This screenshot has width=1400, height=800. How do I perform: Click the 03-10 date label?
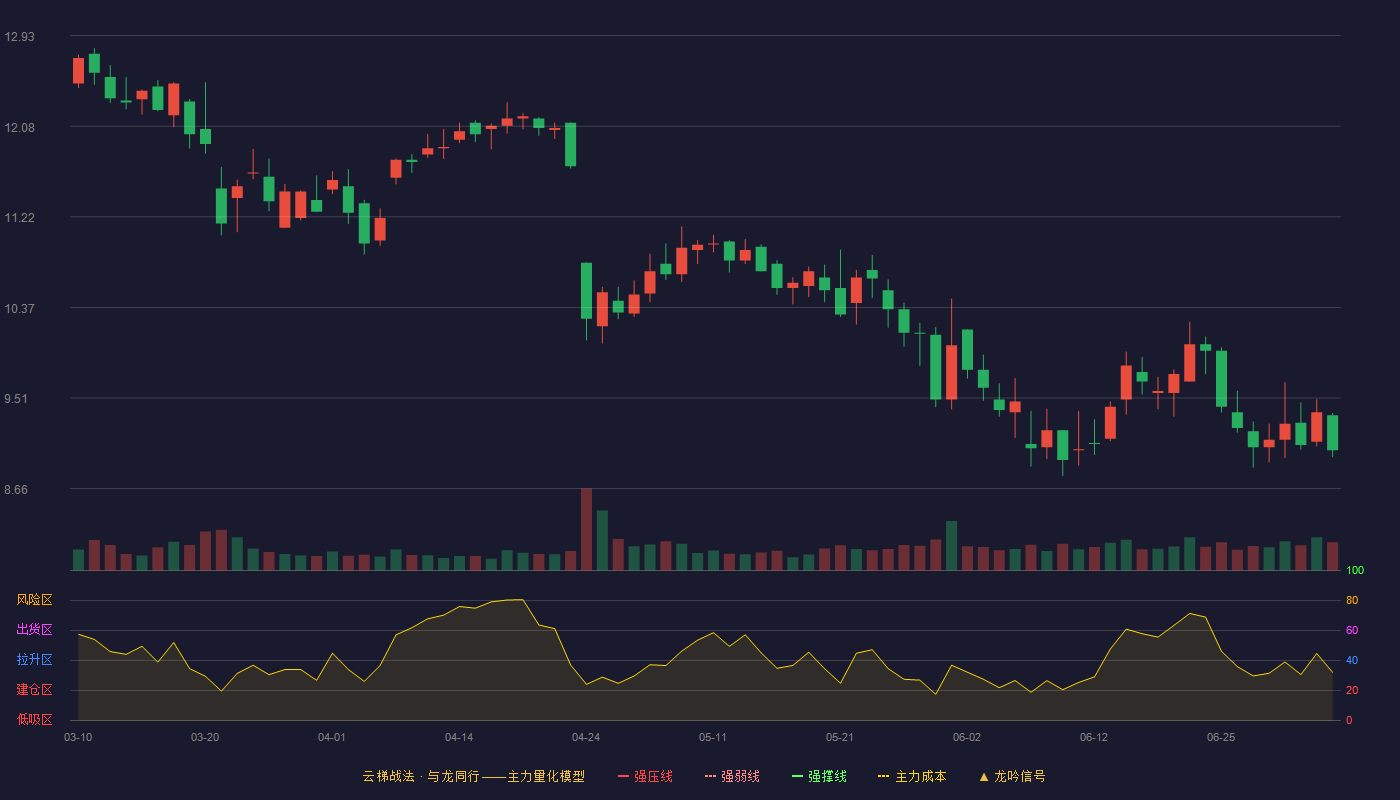(78, 737)
